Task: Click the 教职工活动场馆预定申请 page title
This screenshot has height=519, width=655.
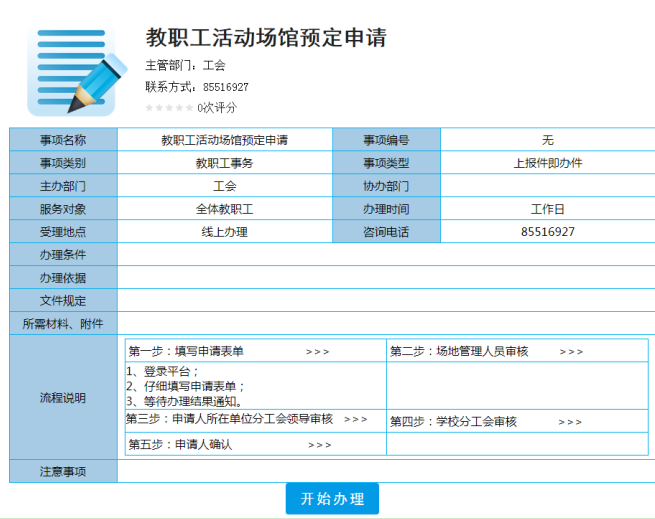Action: click(x=266, y=38)
